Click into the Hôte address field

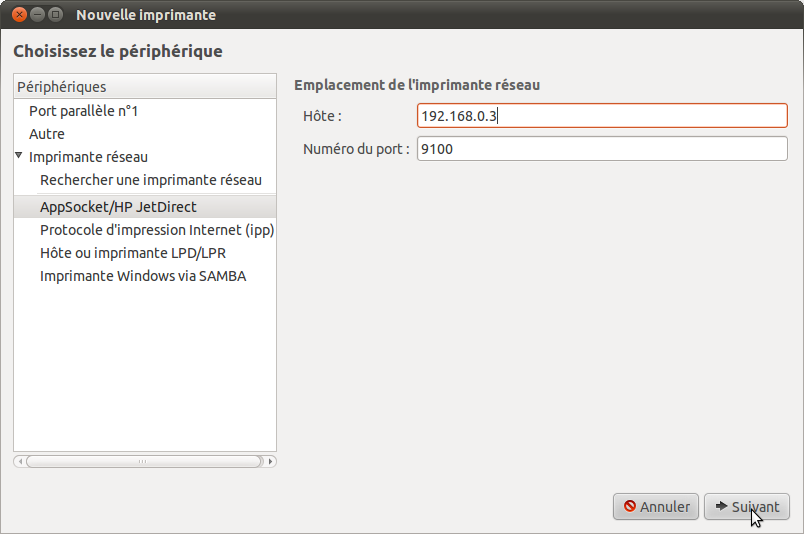[x=602, y=116]
